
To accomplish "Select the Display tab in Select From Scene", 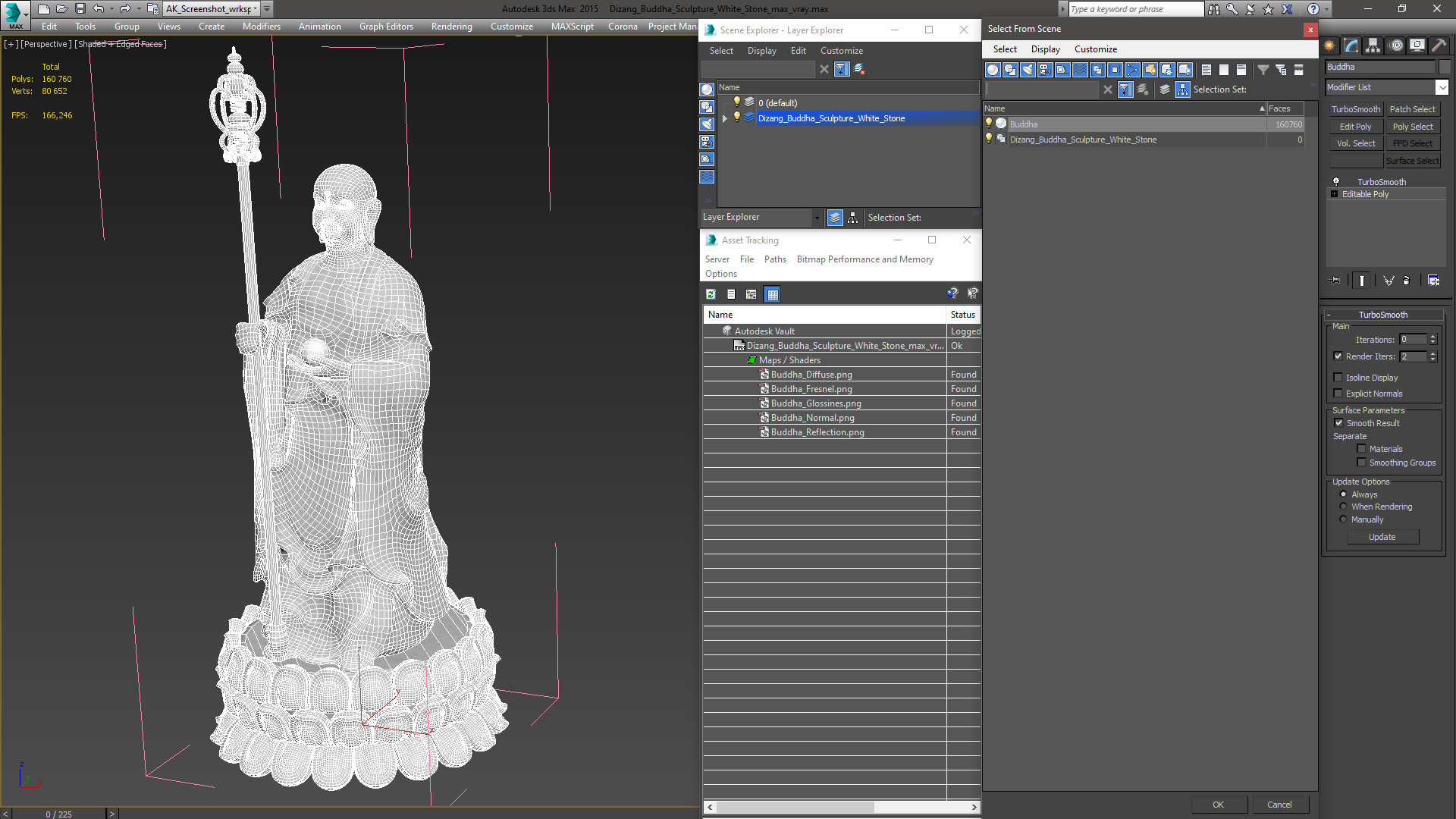I will pos(1045,48).
